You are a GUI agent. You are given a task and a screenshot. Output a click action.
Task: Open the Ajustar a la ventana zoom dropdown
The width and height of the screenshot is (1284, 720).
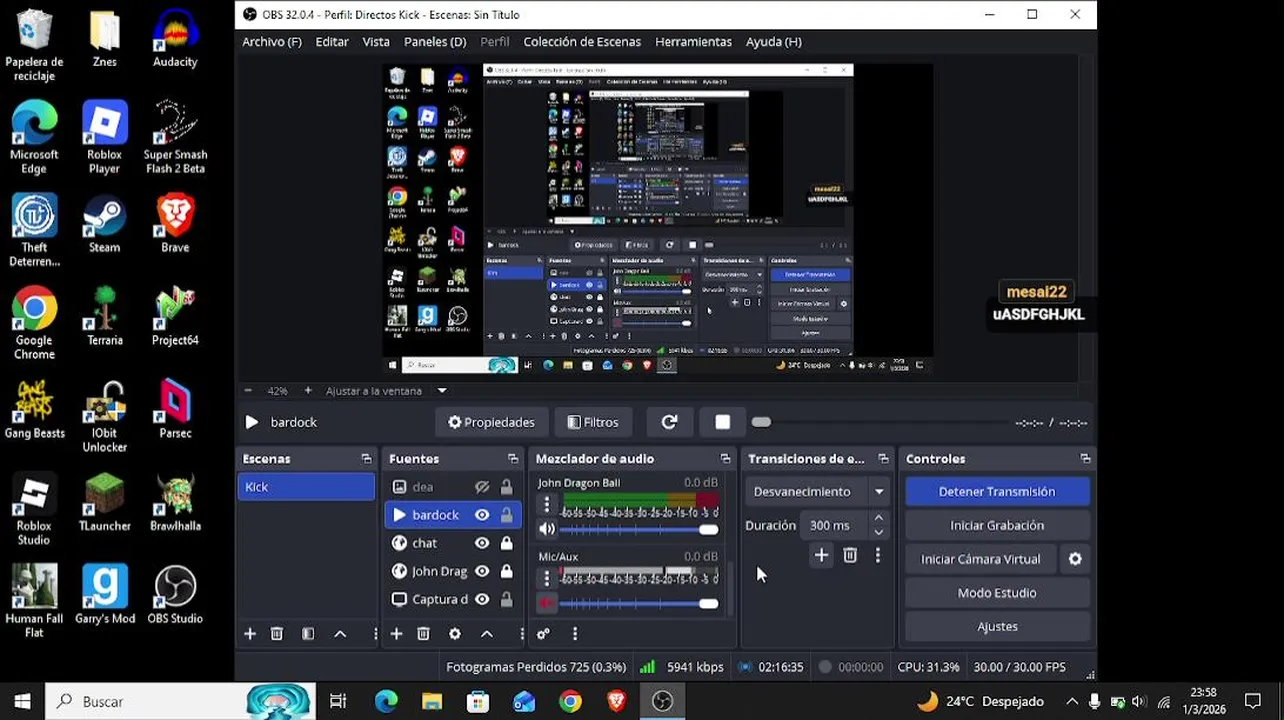(442, 391)
